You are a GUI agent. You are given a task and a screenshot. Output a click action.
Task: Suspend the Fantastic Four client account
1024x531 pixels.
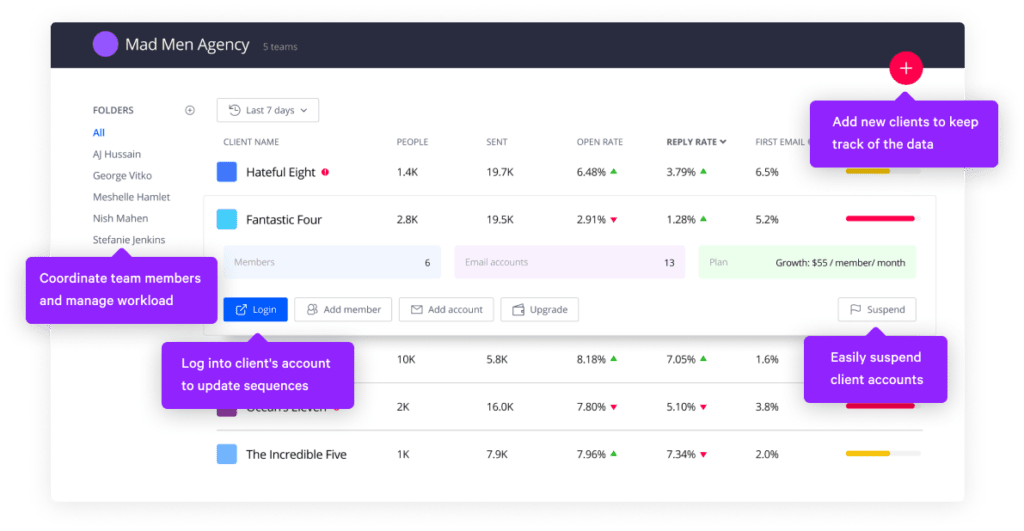pos(876,310)
